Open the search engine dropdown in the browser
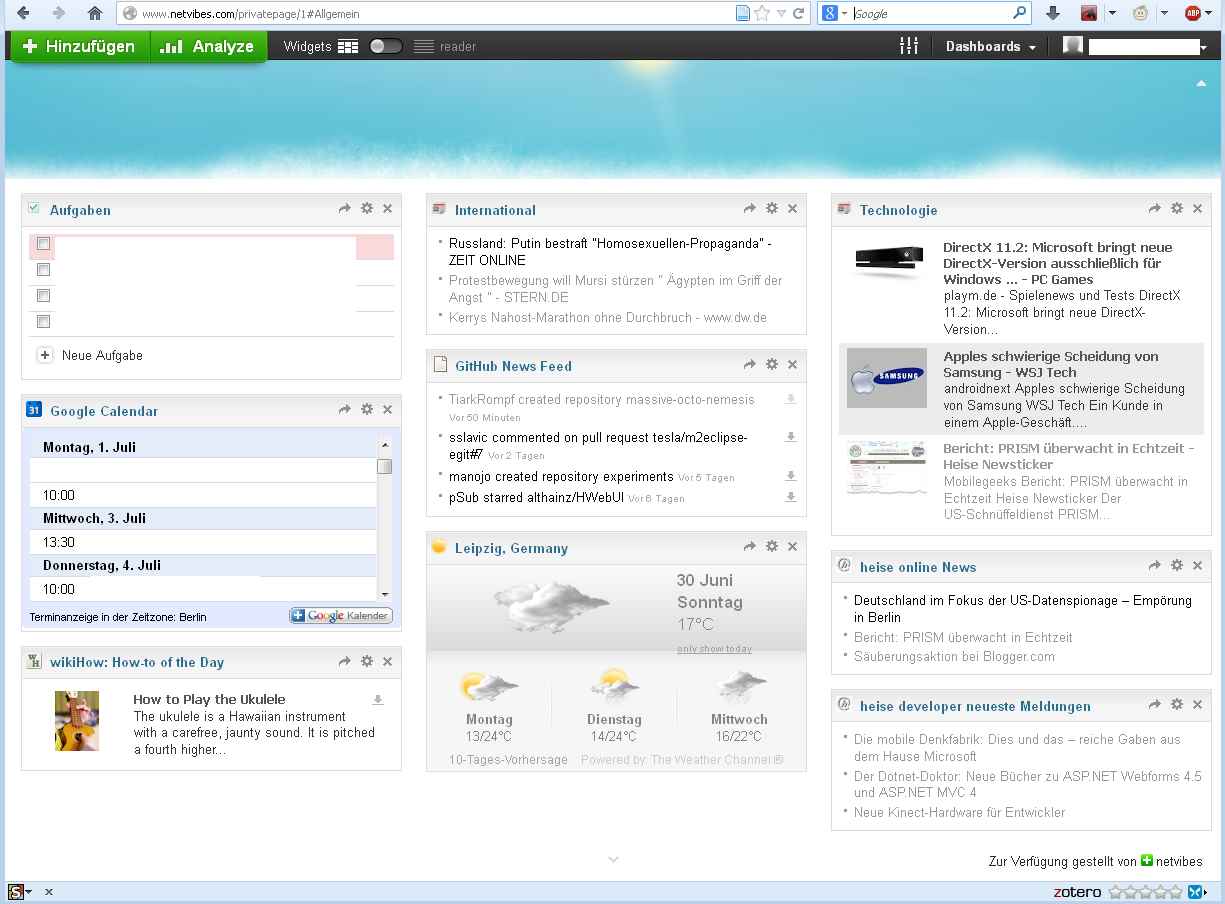The height and width of the screenshot is (904, 1225). click(843, 14)
